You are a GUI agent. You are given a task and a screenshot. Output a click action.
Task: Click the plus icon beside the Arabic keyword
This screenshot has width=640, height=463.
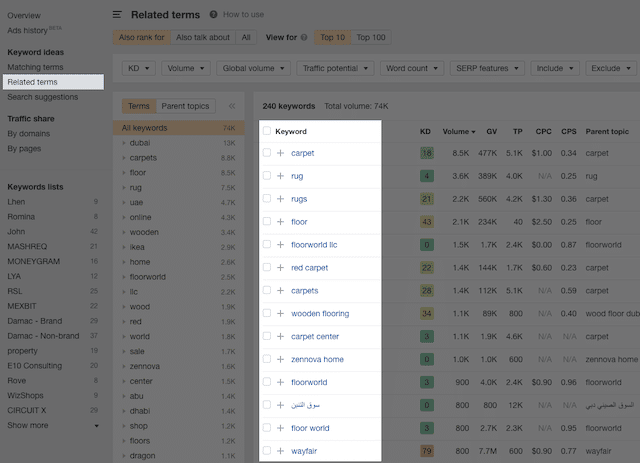(x=280, y=405)
